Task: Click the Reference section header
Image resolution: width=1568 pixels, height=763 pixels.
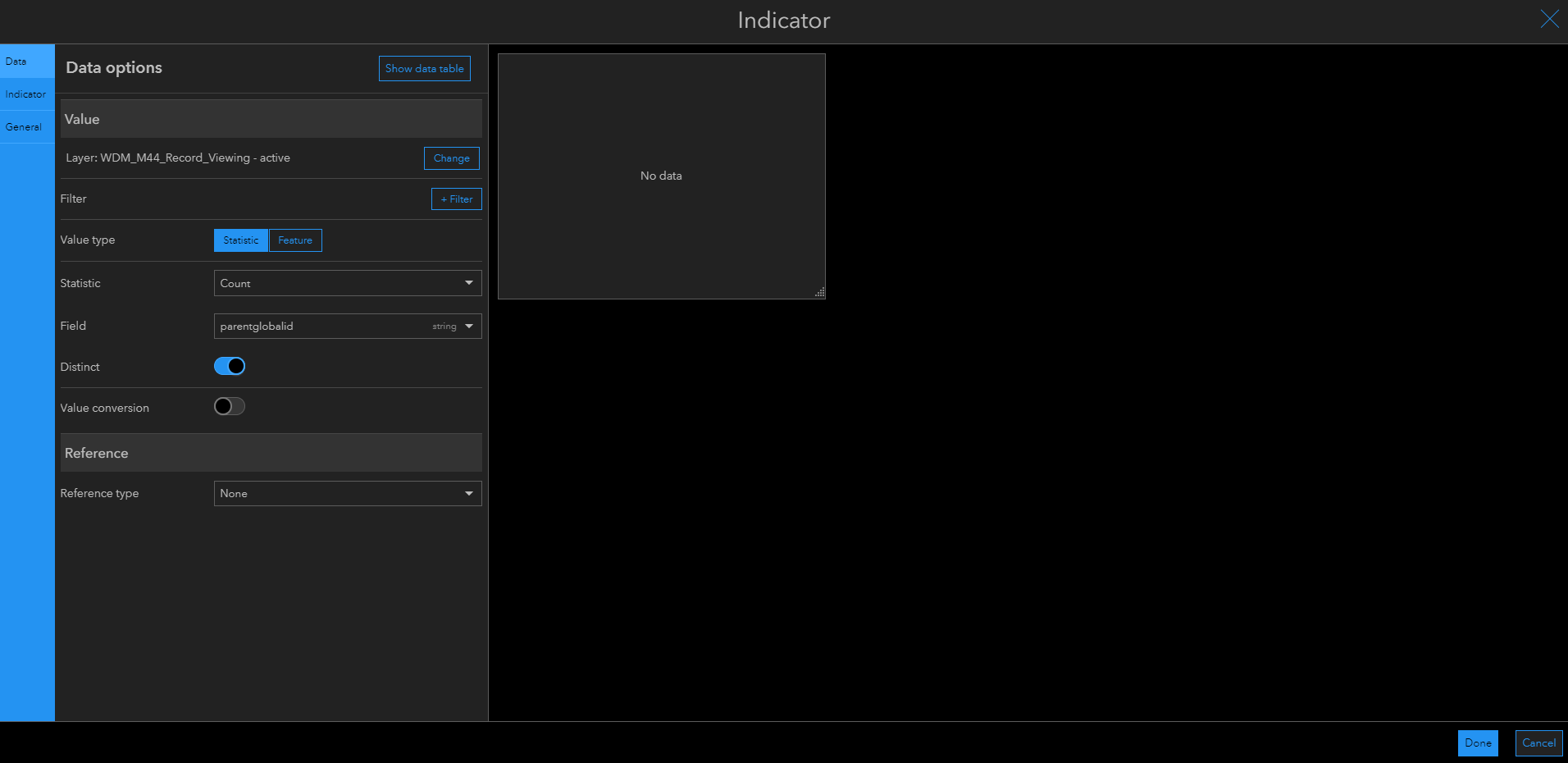Action: pos(271,453)
